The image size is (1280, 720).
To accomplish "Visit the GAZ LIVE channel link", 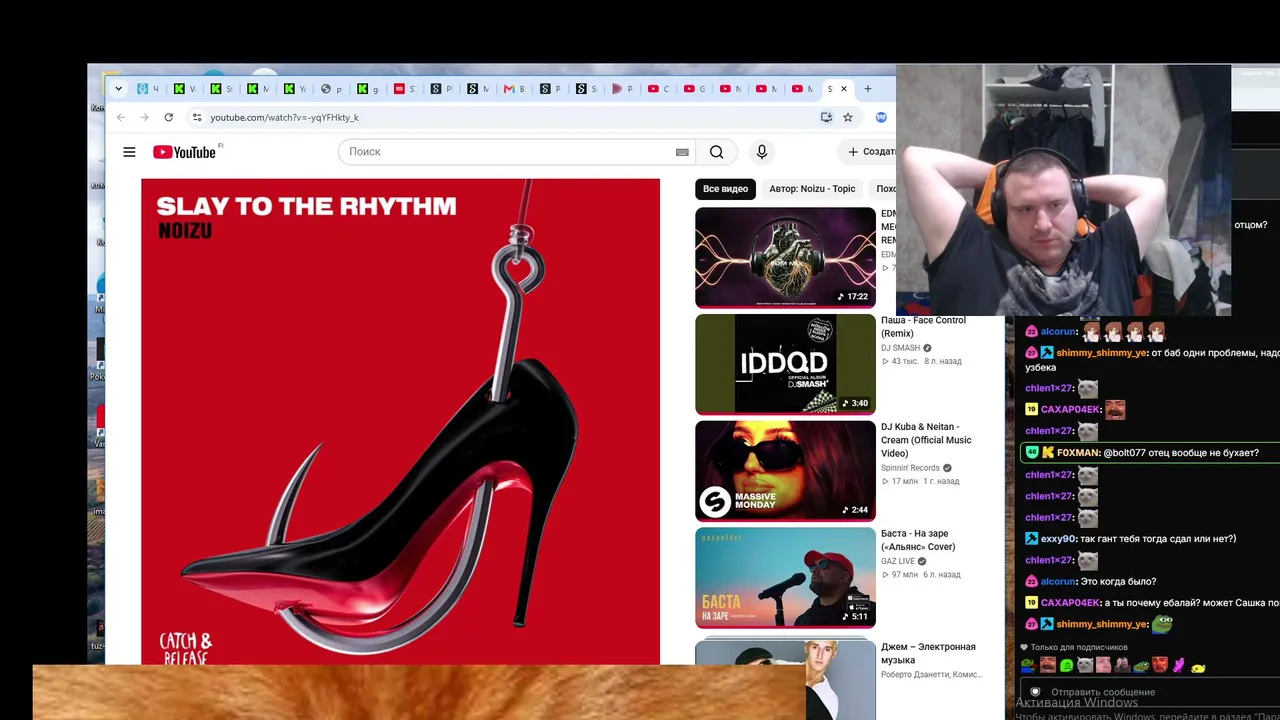I will coord(898,561).
